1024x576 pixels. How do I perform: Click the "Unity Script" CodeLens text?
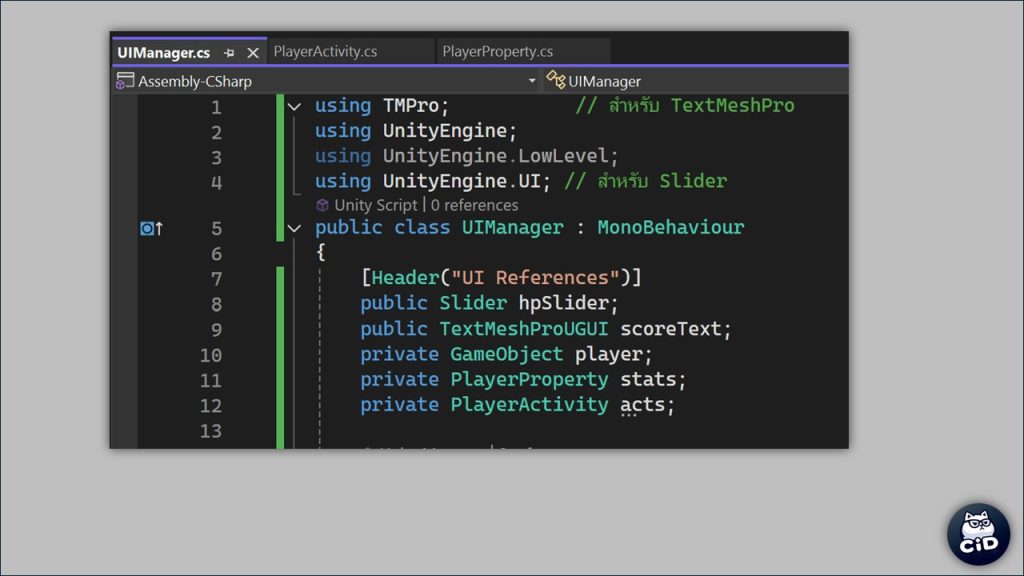(376, 205)
